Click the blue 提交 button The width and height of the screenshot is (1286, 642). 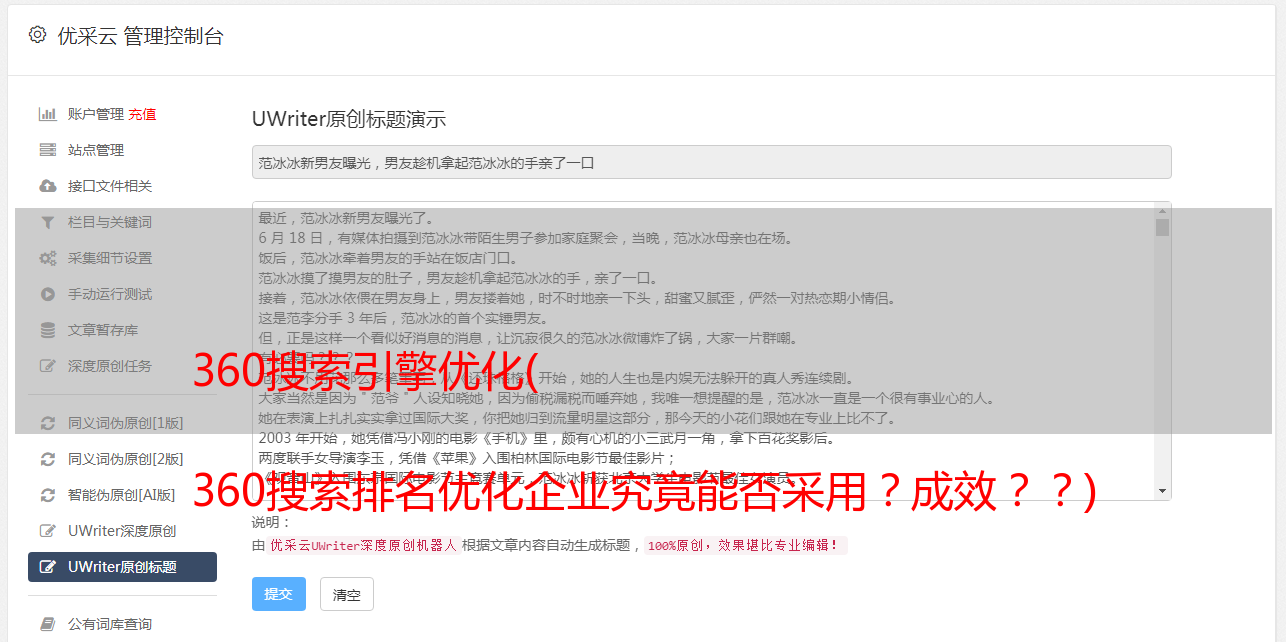[x=279, y=594]
